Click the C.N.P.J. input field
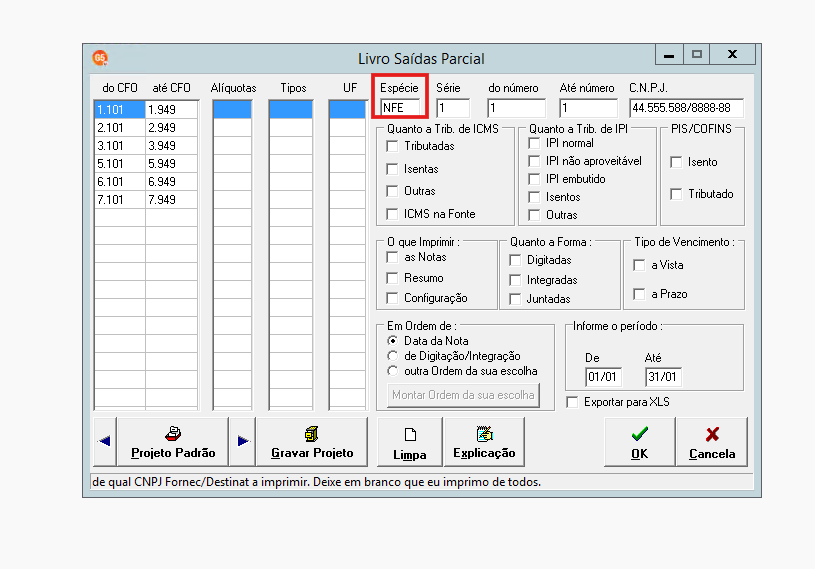 (x=686, y=108)
